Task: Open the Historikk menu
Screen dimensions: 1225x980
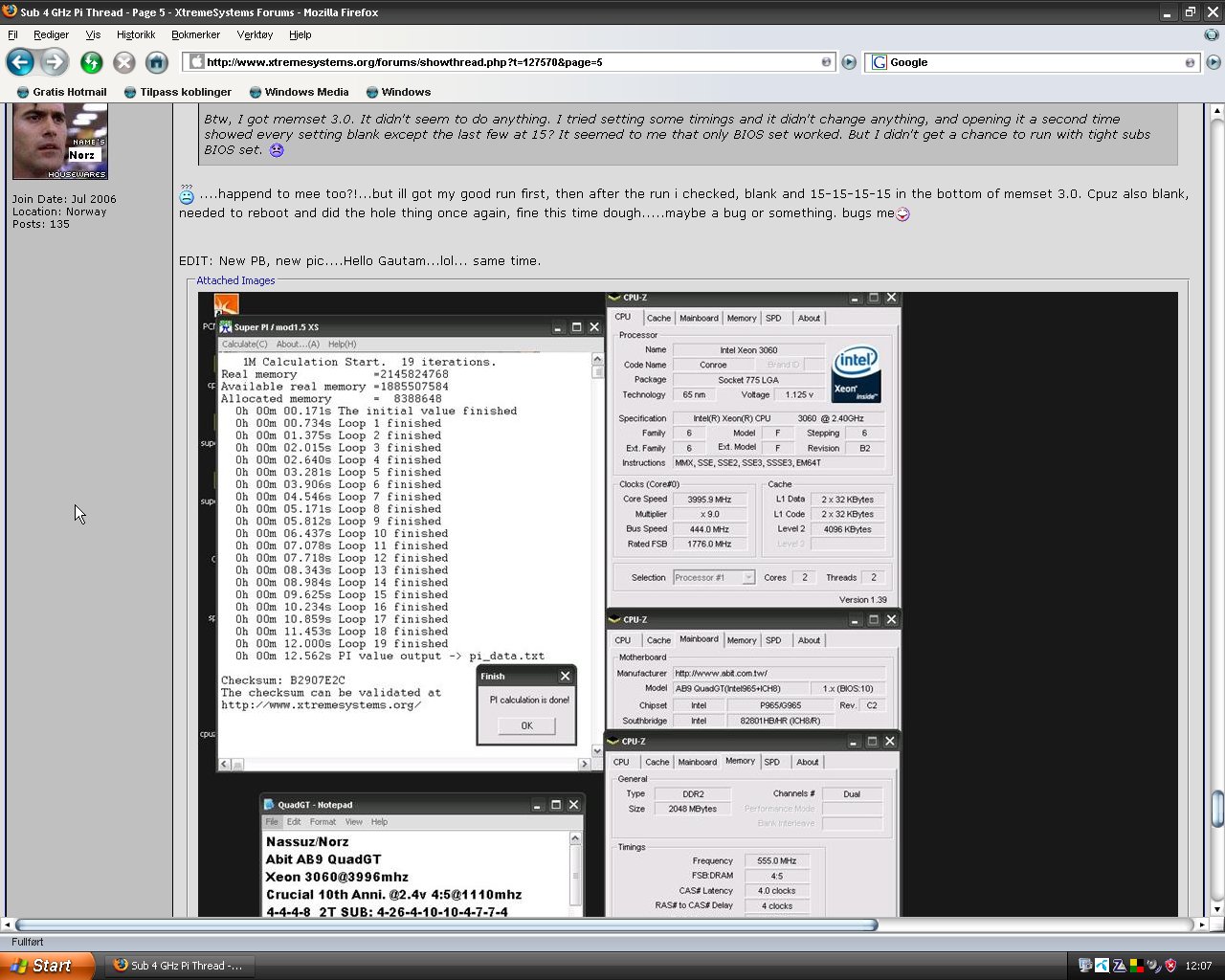Action: (136, 34)
